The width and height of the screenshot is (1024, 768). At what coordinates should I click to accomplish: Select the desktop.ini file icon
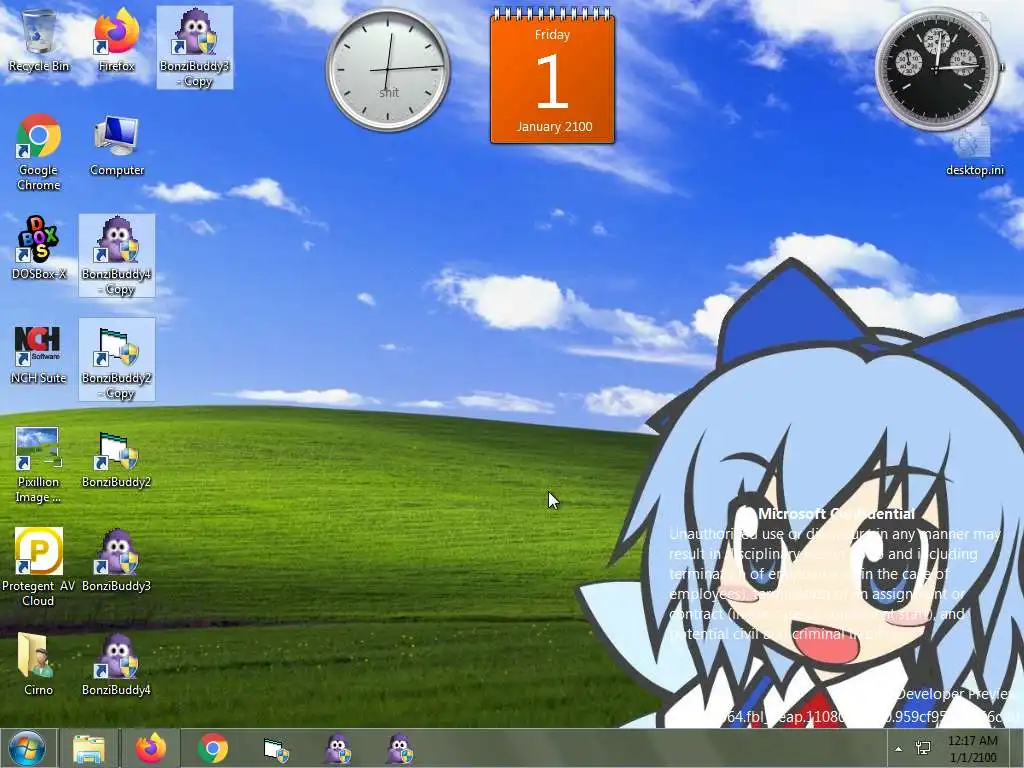coord(975,152)
